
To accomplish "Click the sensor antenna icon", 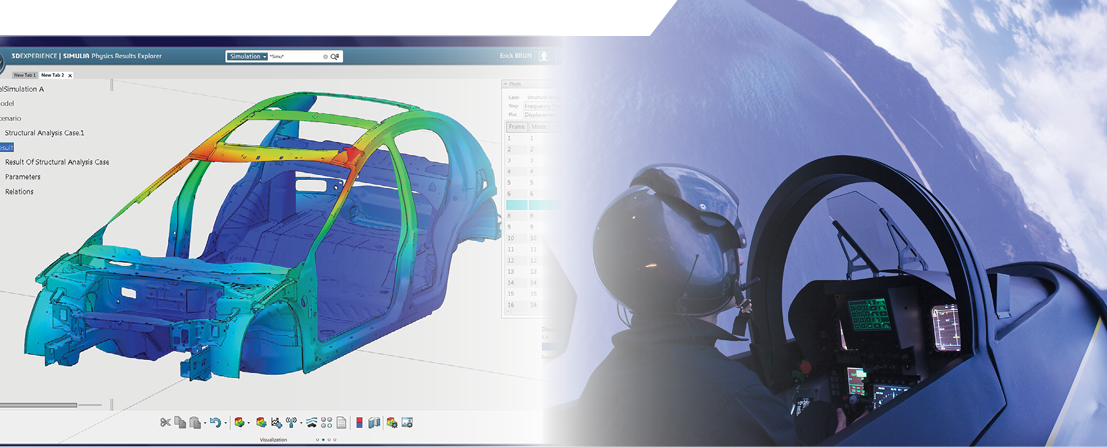I will (x=291, y=422).
